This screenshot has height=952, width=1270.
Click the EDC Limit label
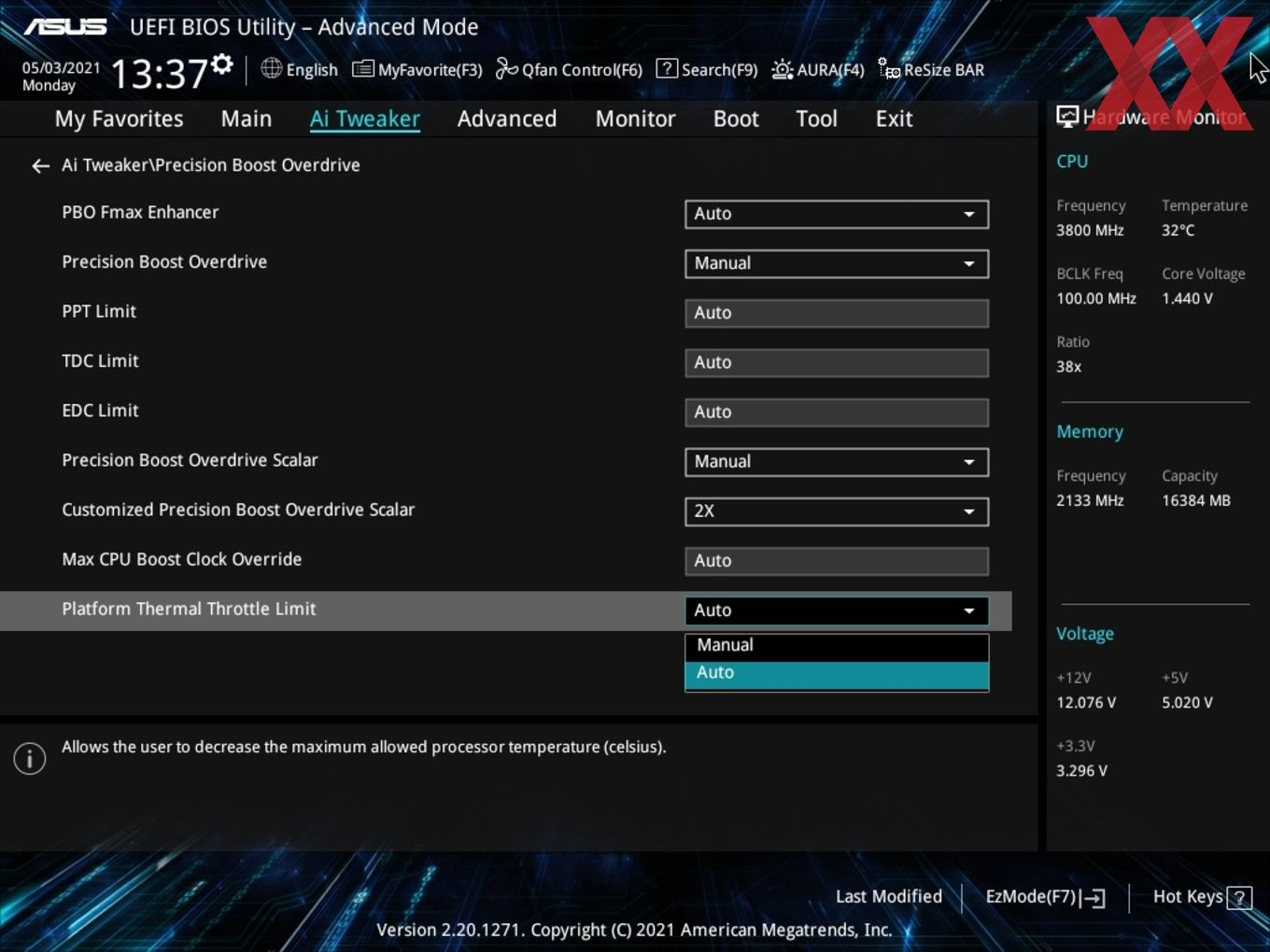[x=100, y=410]
